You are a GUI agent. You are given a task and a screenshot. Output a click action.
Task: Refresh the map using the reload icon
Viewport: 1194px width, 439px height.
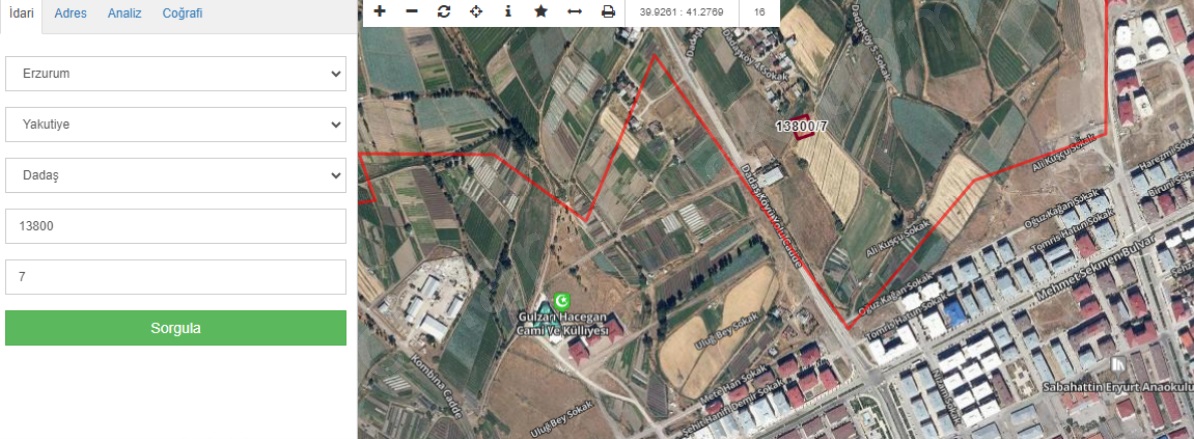coord(444,11)
